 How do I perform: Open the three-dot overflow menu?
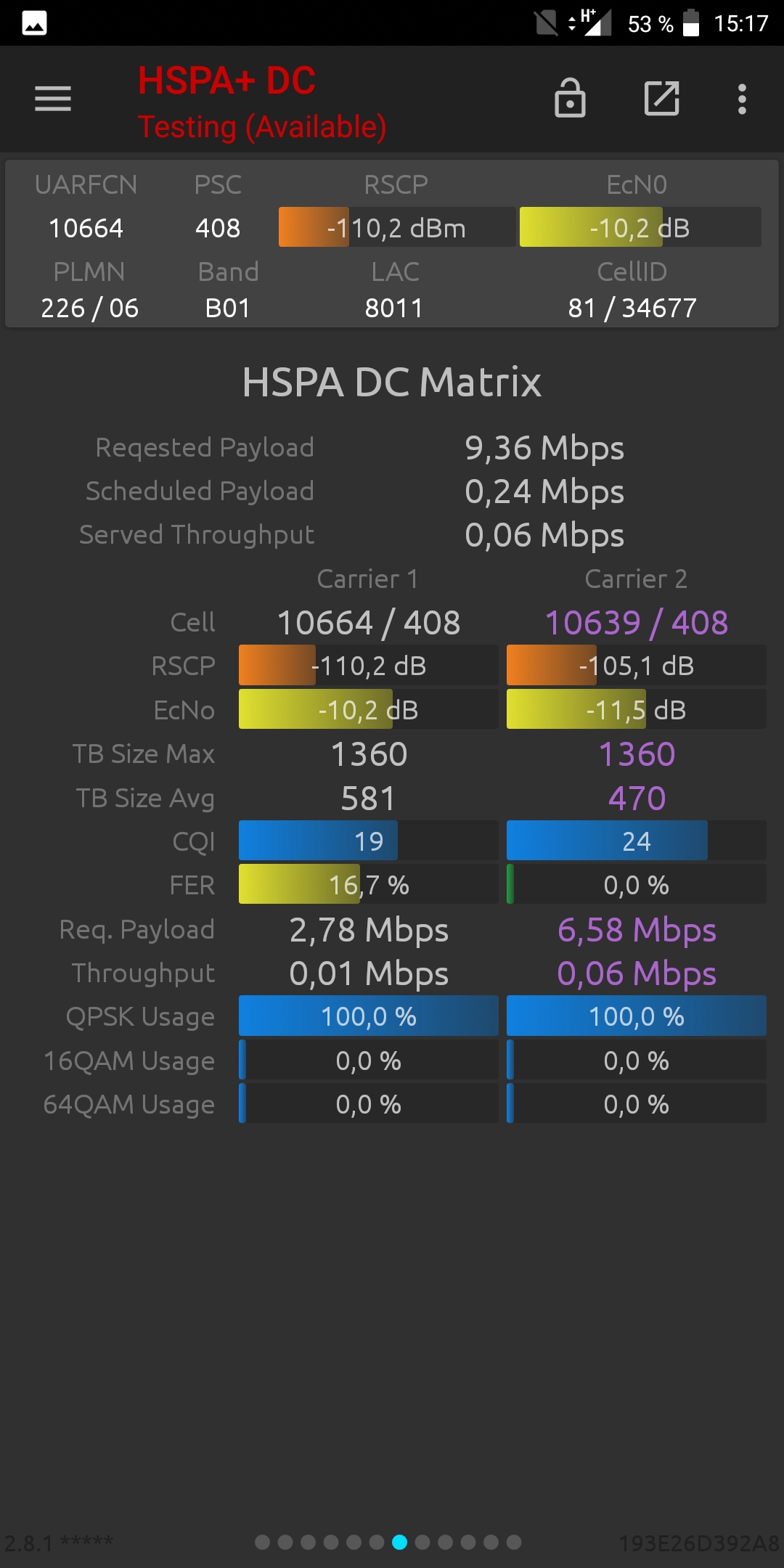point(742,99)
